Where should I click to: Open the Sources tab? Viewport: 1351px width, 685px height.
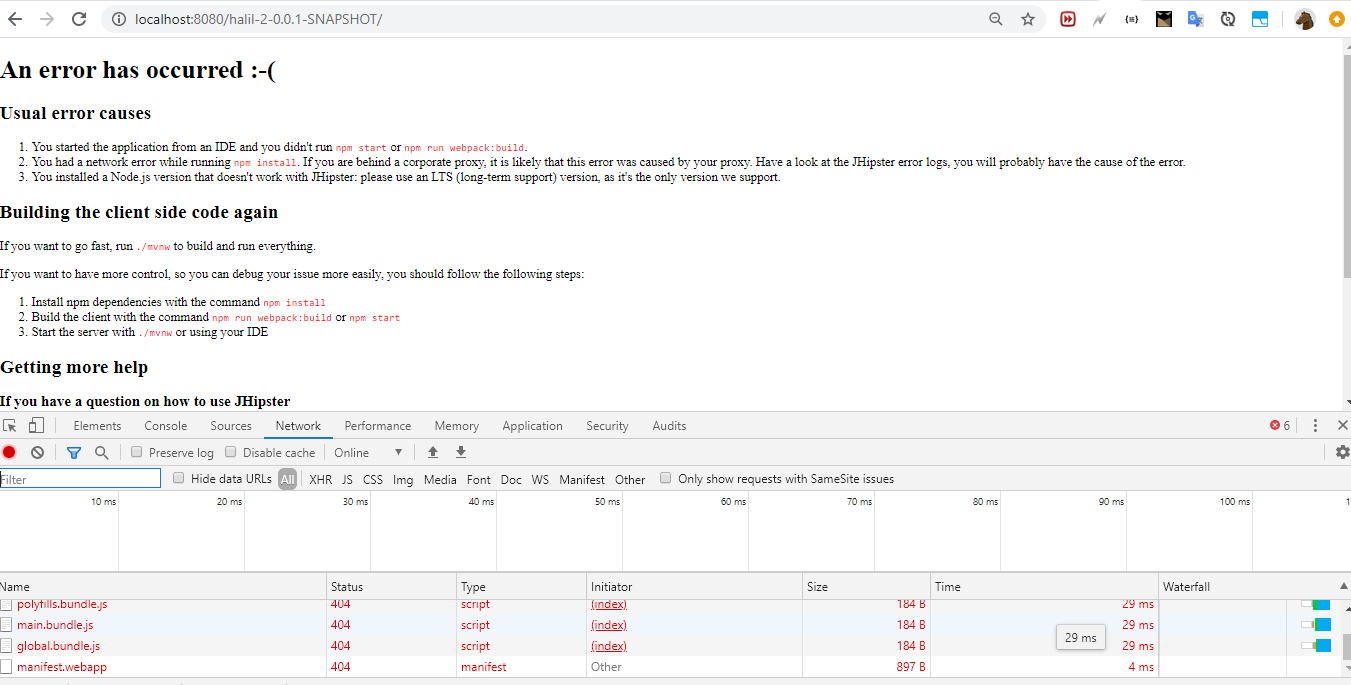[231, 425]
